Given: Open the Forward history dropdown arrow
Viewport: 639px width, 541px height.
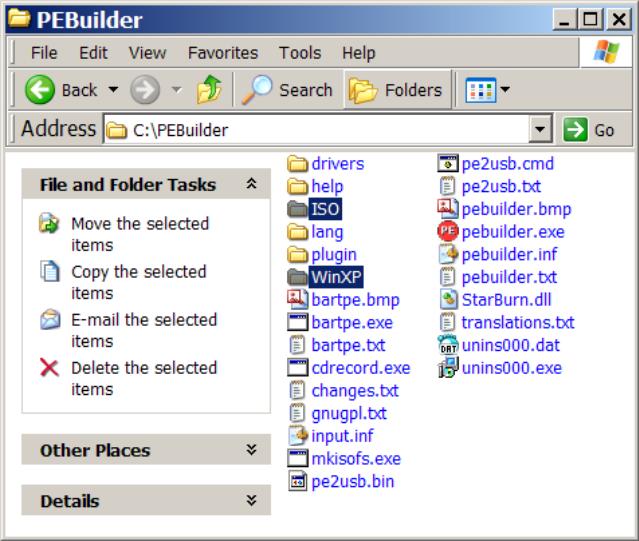Looking at the screenshot, I should pos(177,89).
